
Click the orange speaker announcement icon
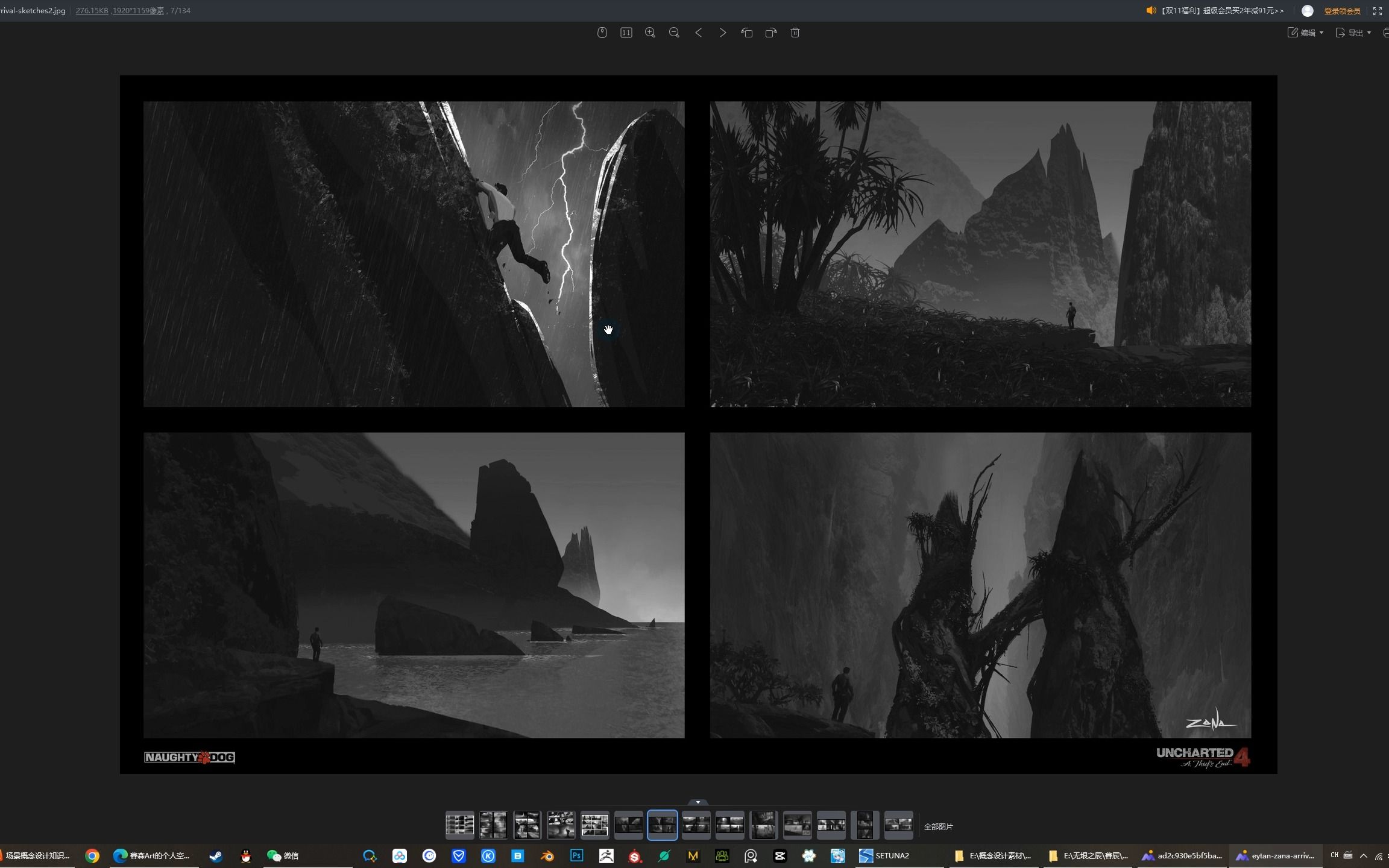(x=1150, y=11)
